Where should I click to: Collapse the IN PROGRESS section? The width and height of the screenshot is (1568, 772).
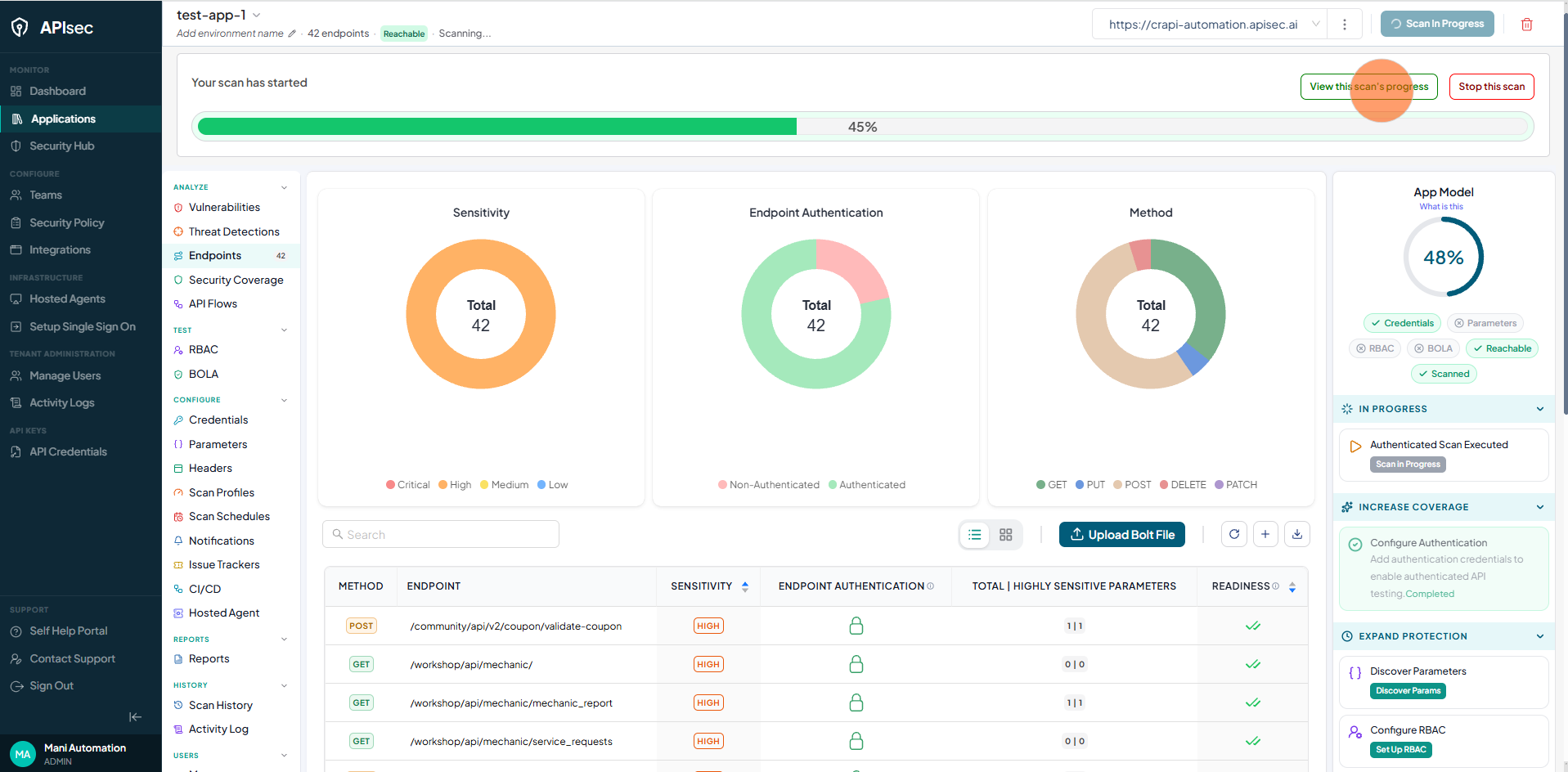coord(1540,409)
